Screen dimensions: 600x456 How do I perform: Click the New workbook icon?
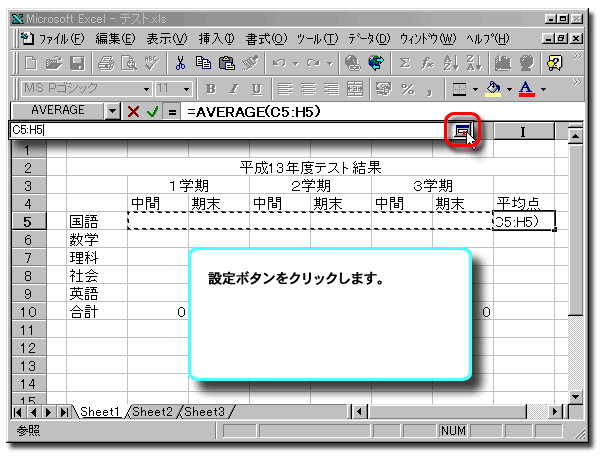[x=31, y=63]
